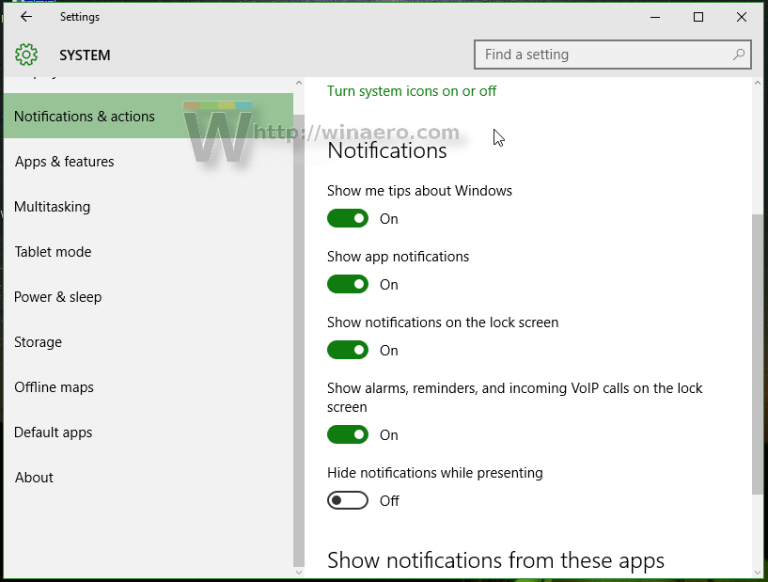Click content pane scrollbar up arrow
This screenshot has width=768, height=582.
point(757,83)
